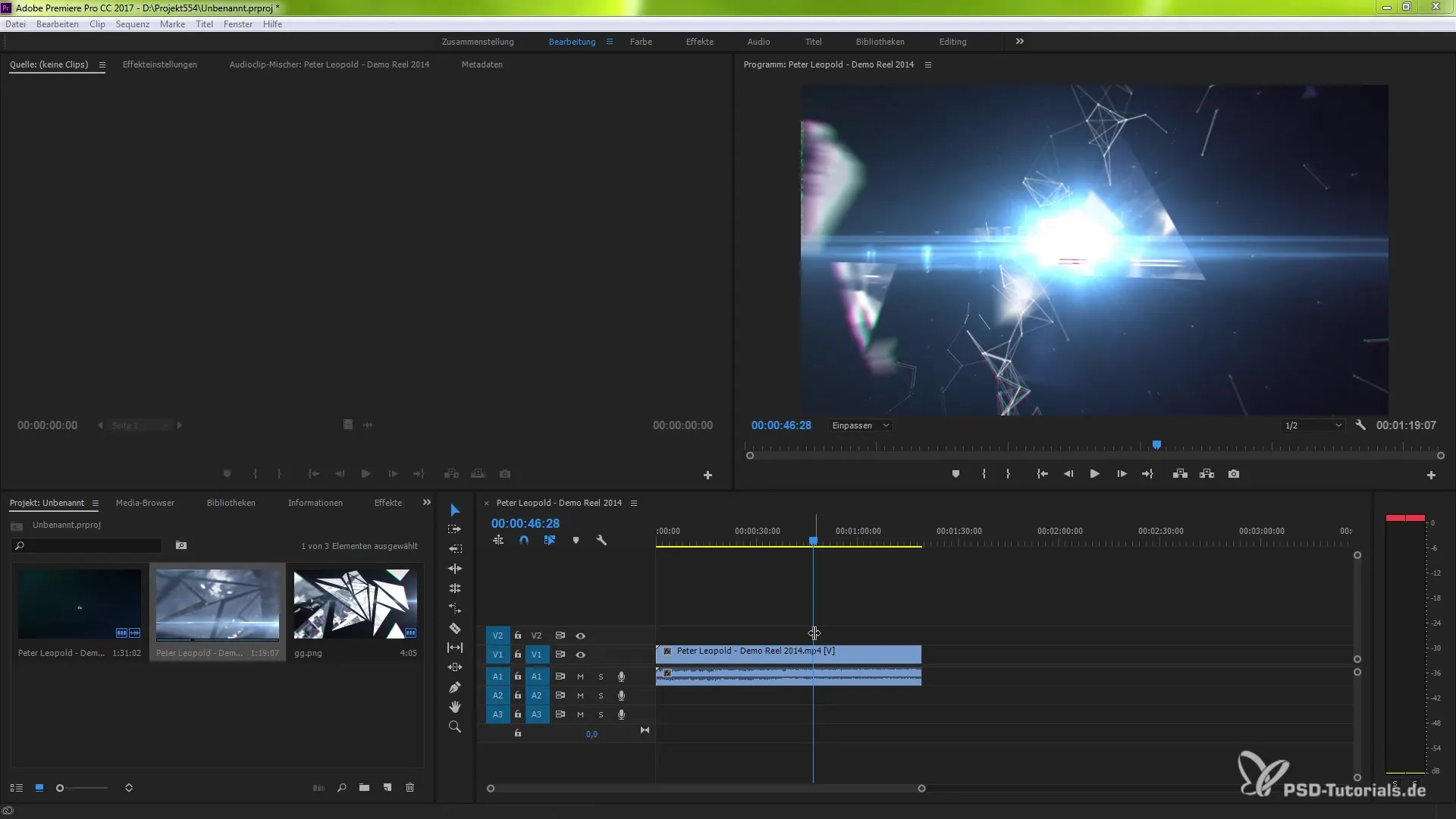The image size is (1456, 819).
Task: Switch to Effekte workspace
Action: pos(699,42)
